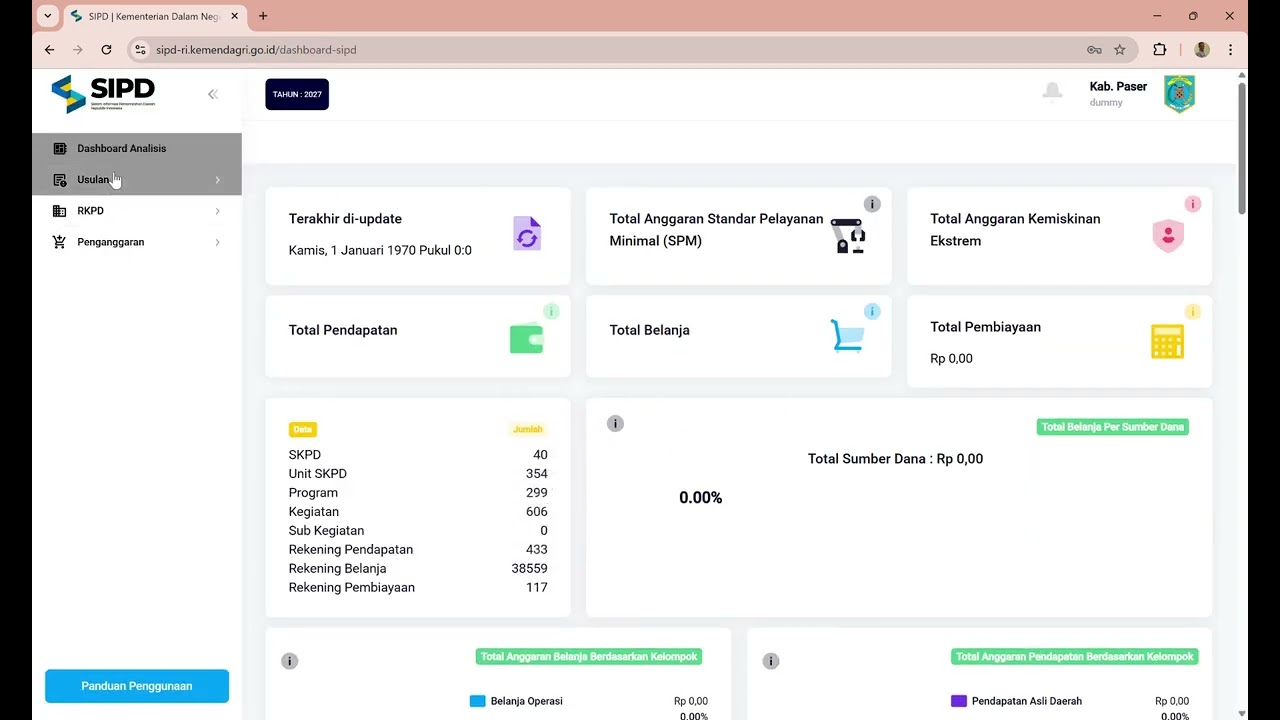
Task: Select the SIPD Kementerian Dalam Negeri tab
Action: [155, 16]
